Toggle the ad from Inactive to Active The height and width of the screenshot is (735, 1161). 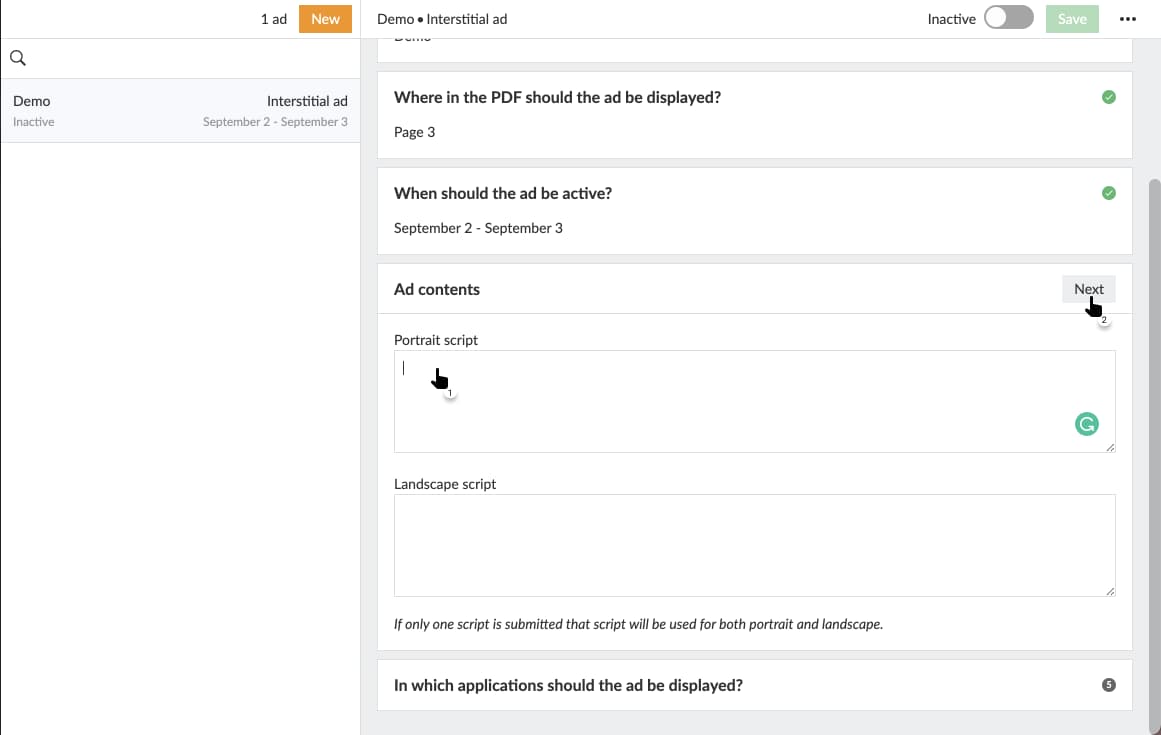pos(1008,18)
